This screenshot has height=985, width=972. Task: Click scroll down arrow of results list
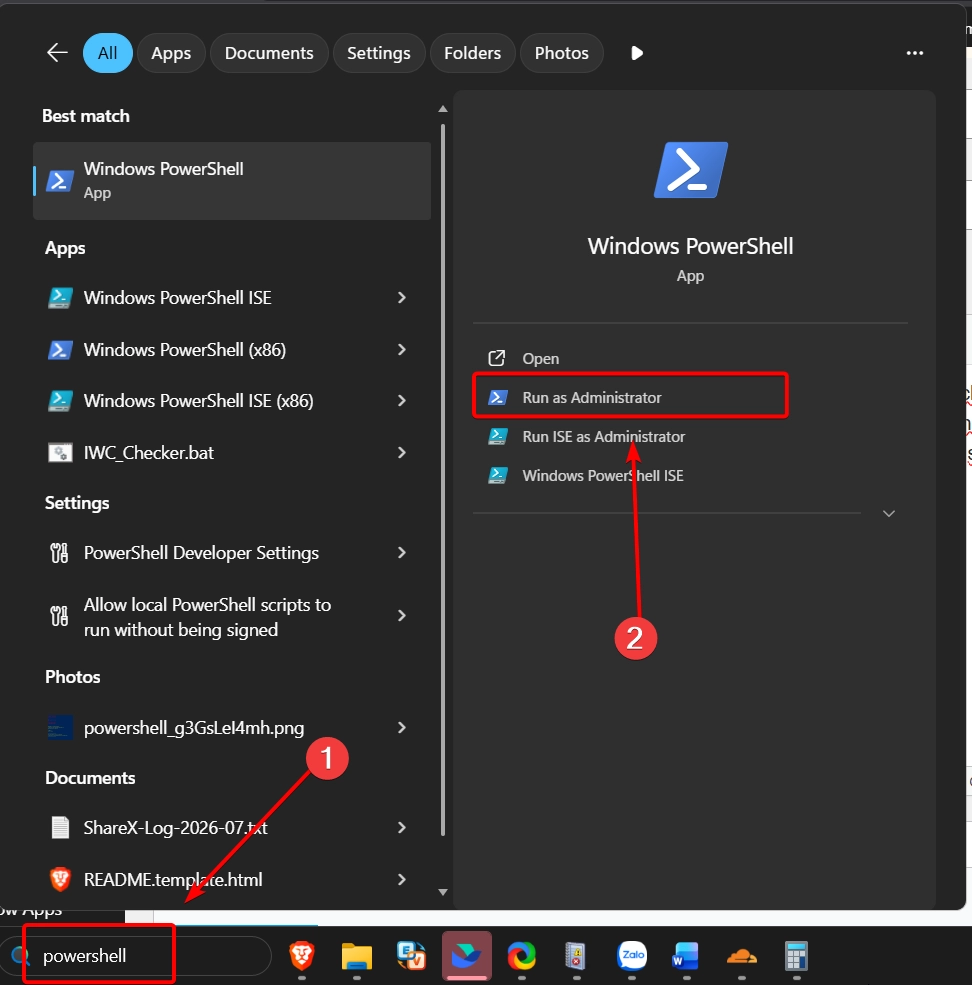click(x=443, y=892)
